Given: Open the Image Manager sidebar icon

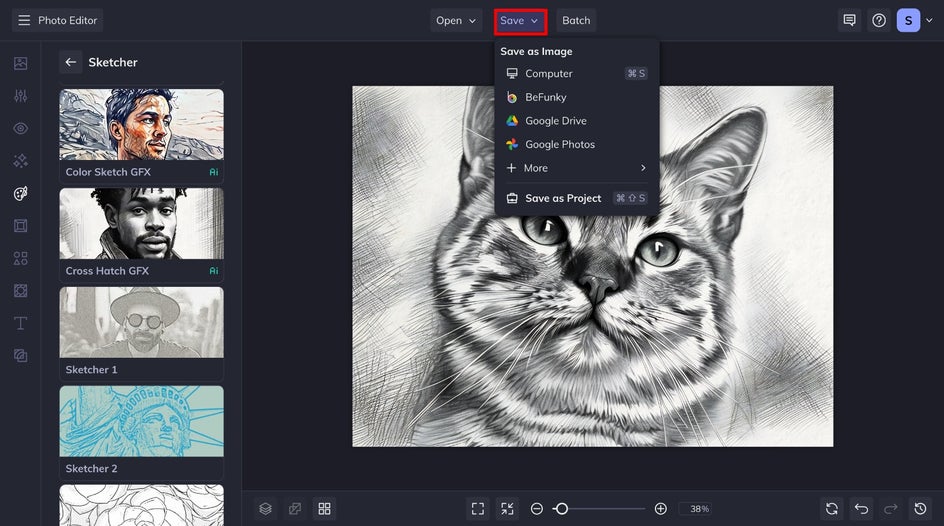Looking at the screenshot, I should click(20, 63).
